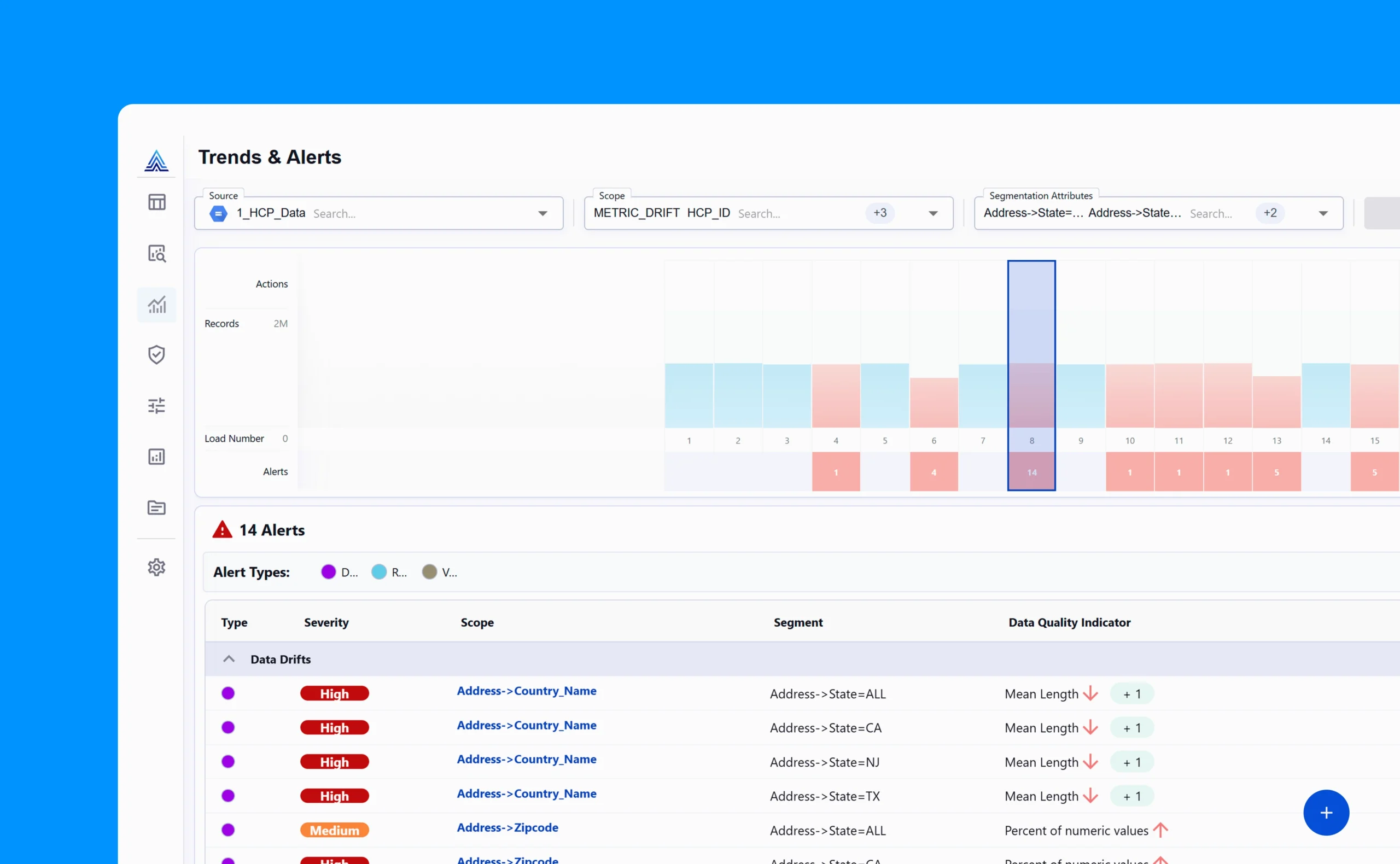This screenshot has height=864, width=1400.
Task: Click the down arrow beside Mean Length, State=CA
Action: pos(1090,727)
